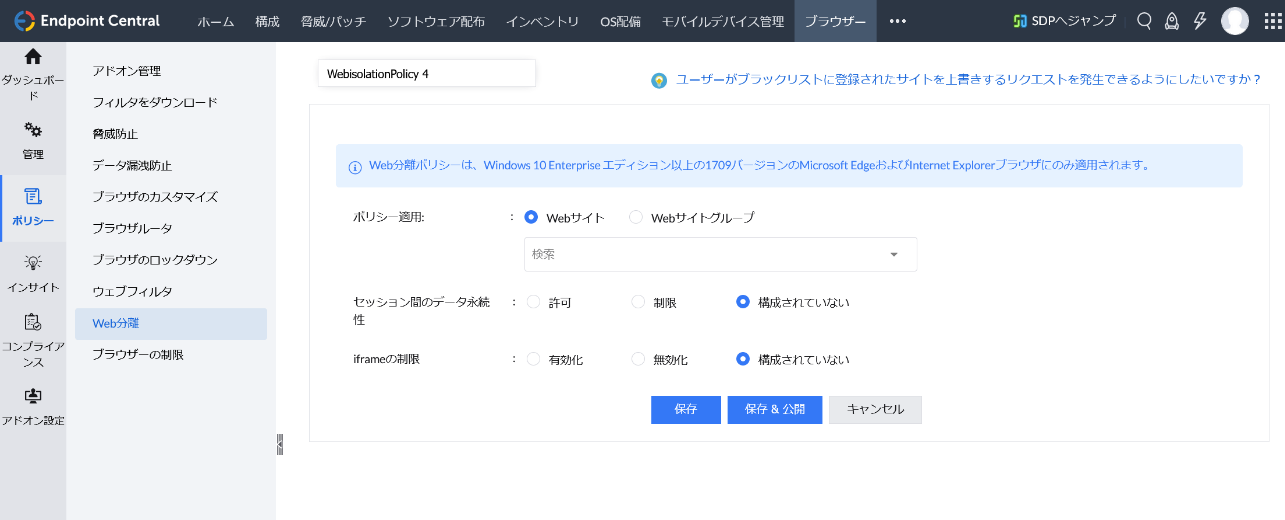This screenshot has height=520, width=1285.
Task: Open the three-dots more menu in navbar
Action: (x=897, y=21)
